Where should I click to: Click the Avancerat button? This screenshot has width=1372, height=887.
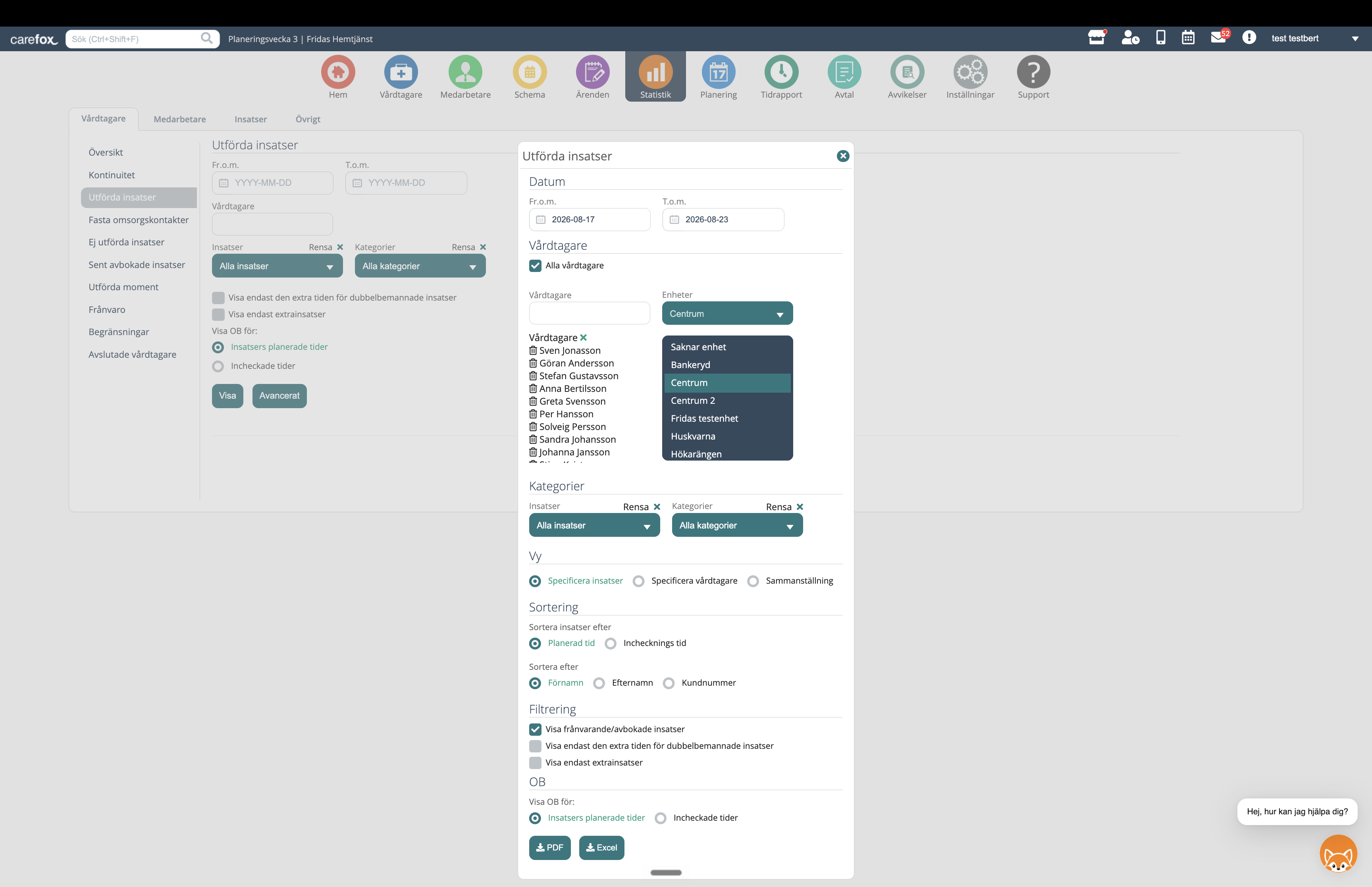(x=279, y=396)
